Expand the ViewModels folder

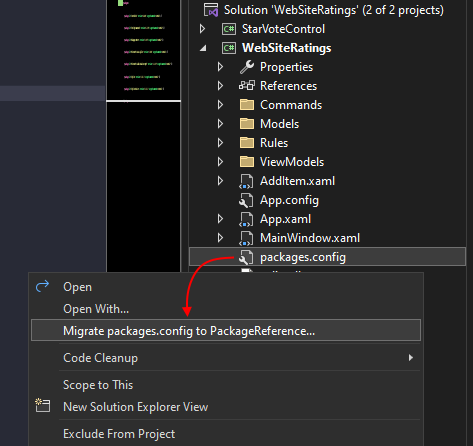click(220, 162)
